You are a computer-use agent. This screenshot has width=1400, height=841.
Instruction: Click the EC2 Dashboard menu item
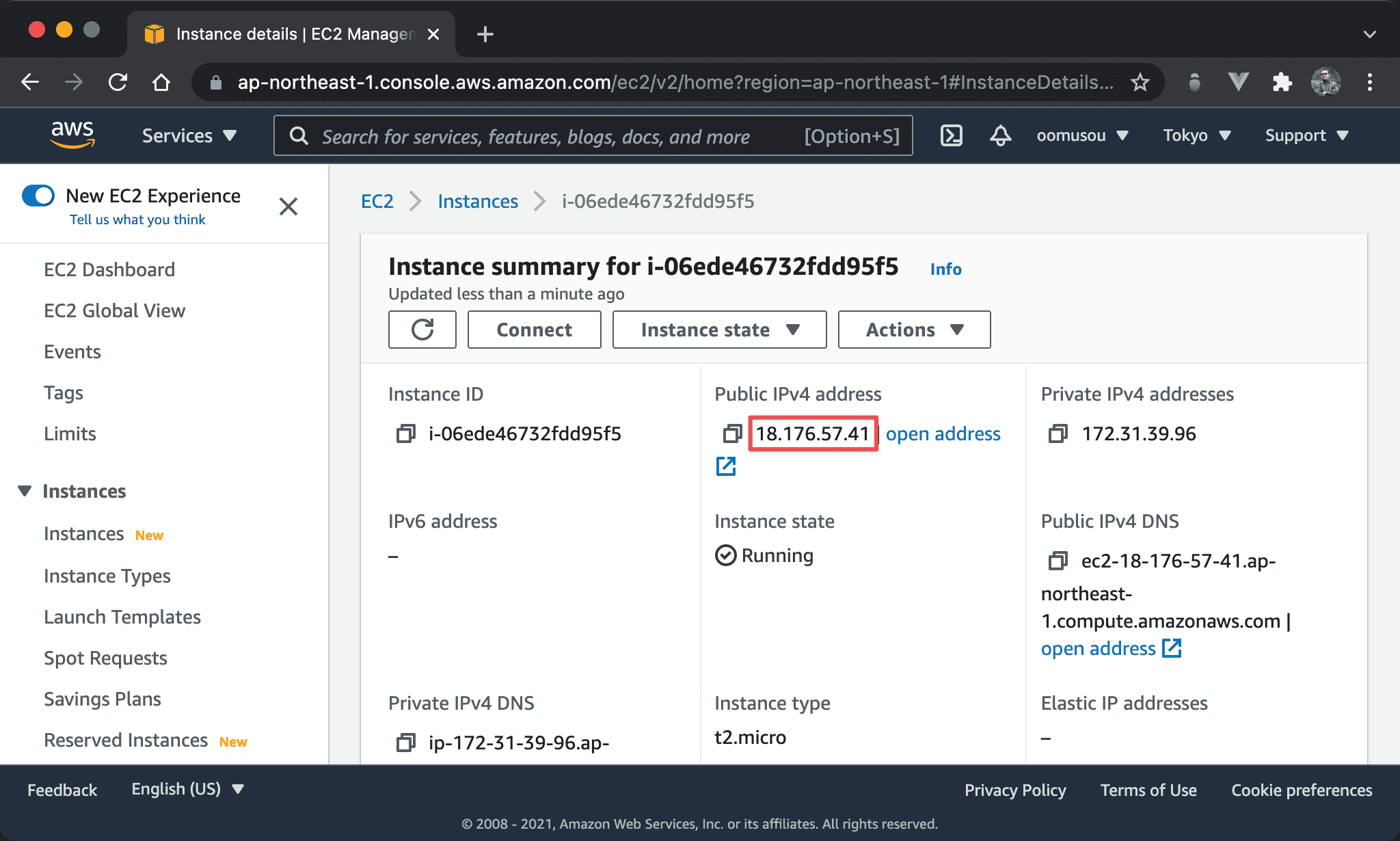pos(109,269)
